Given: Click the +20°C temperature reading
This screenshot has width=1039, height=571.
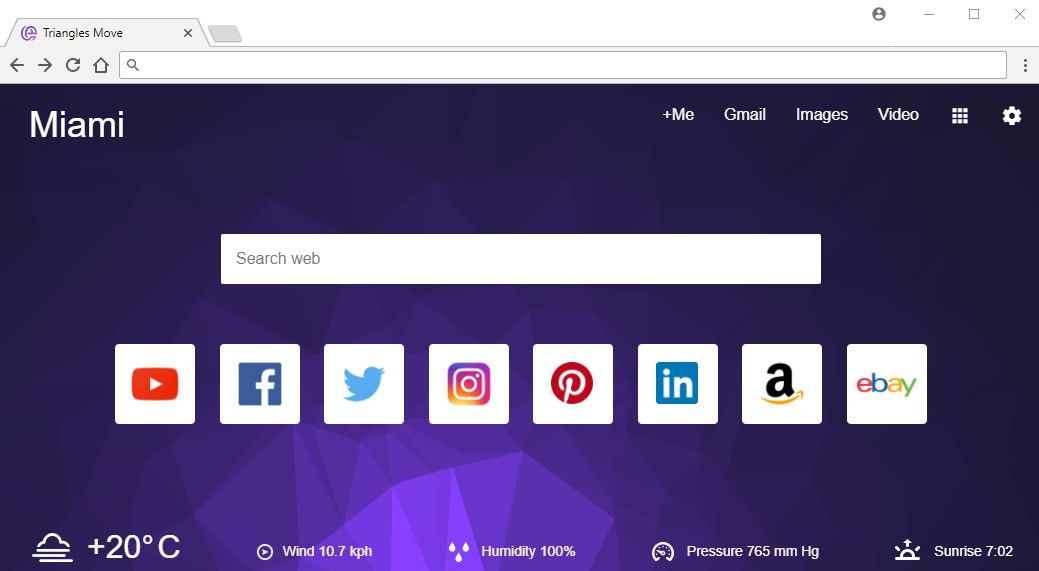Looking at the screenshot, I should (x=134, y=547).
